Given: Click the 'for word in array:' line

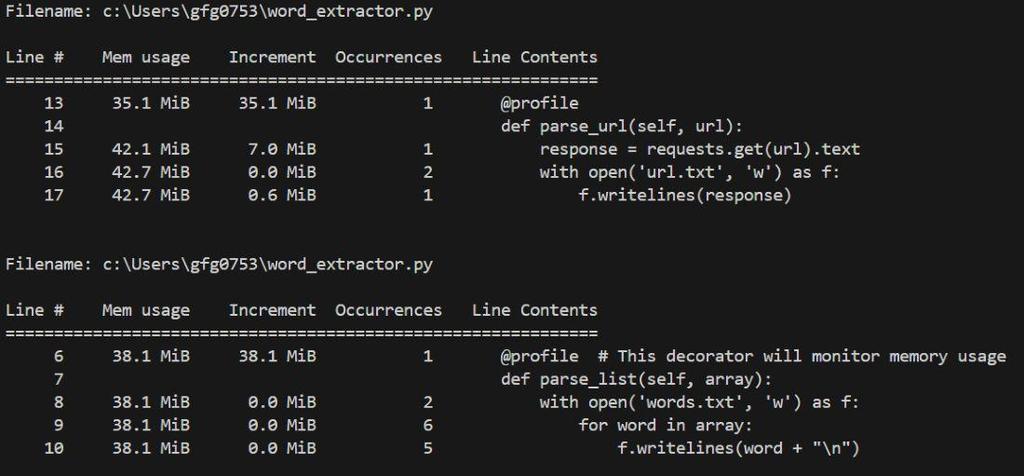Looking at the screenshot, I should point(664,425).
